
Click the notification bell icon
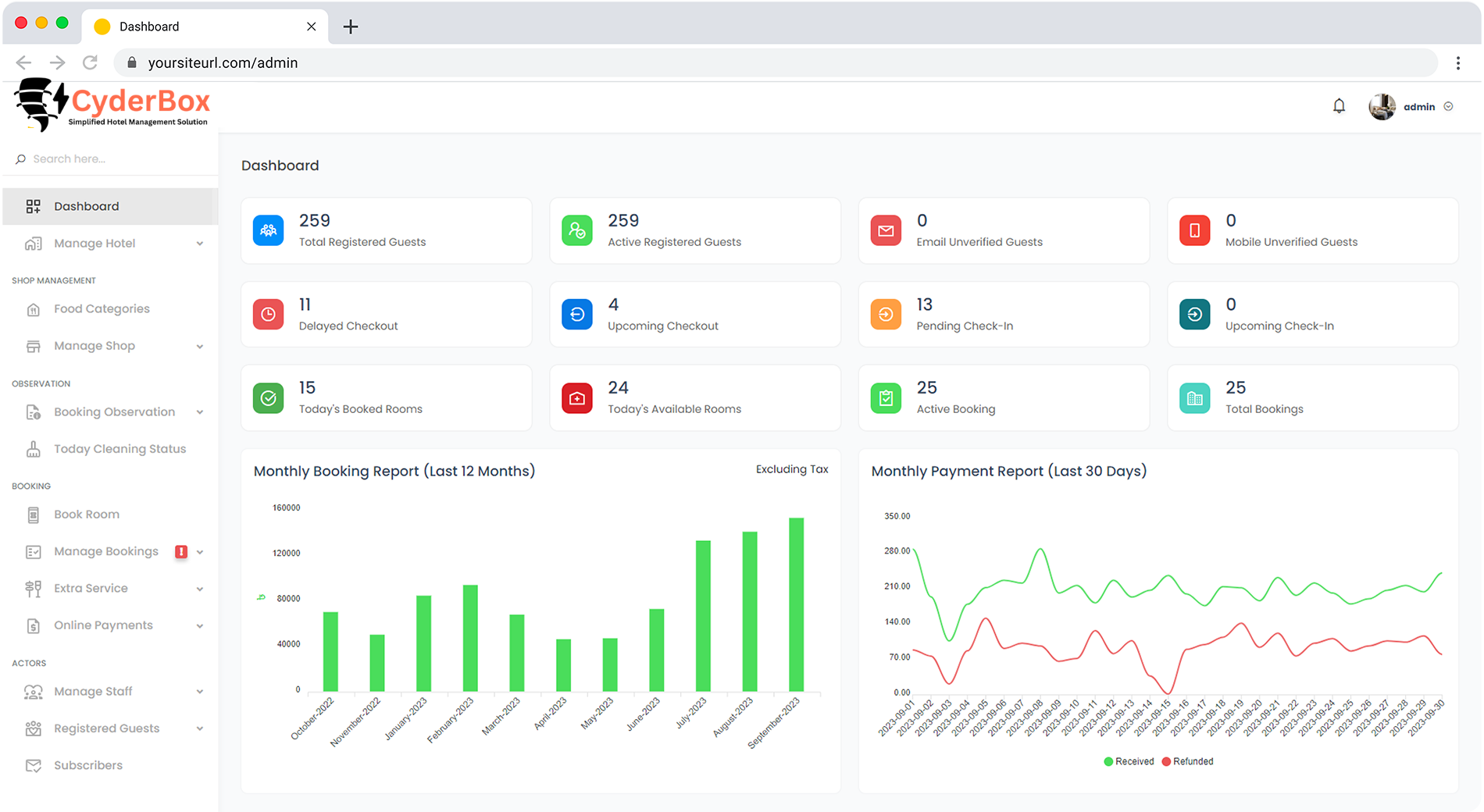(x=1339, y=106)
